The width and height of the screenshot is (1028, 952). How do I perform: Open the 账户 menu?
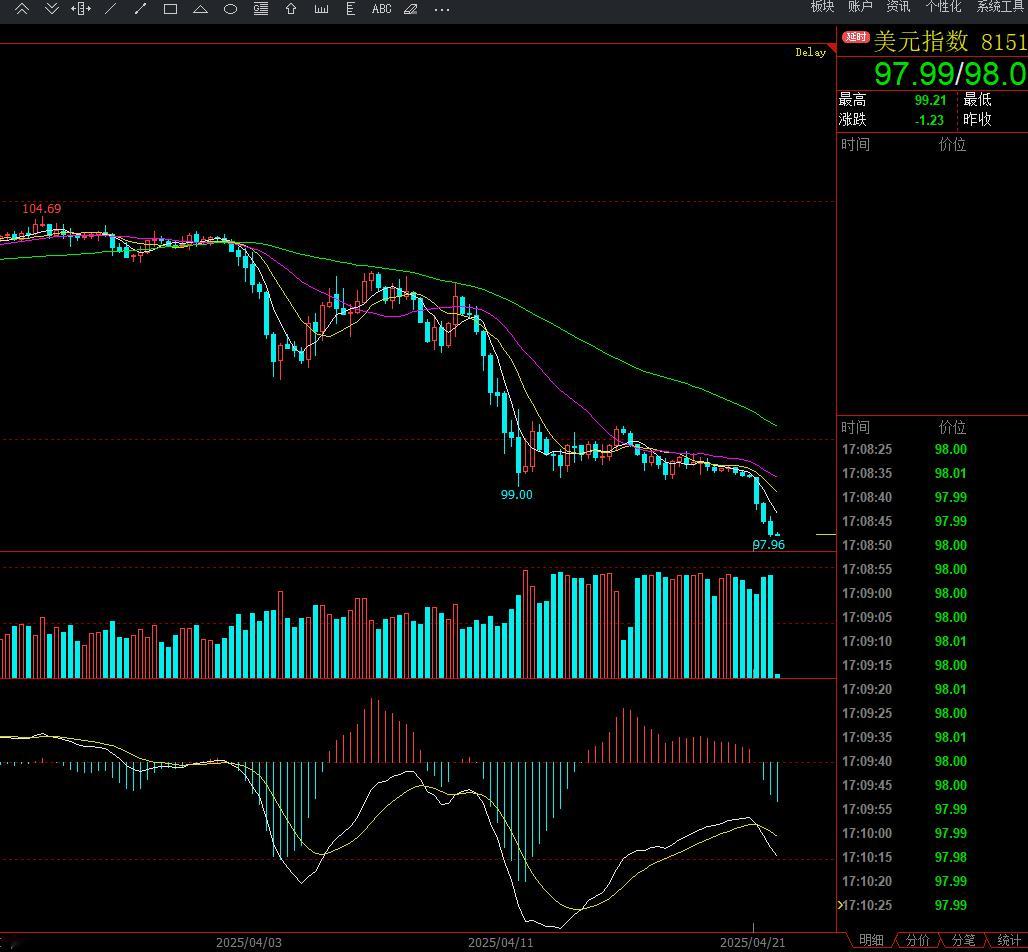coord(860,7)
